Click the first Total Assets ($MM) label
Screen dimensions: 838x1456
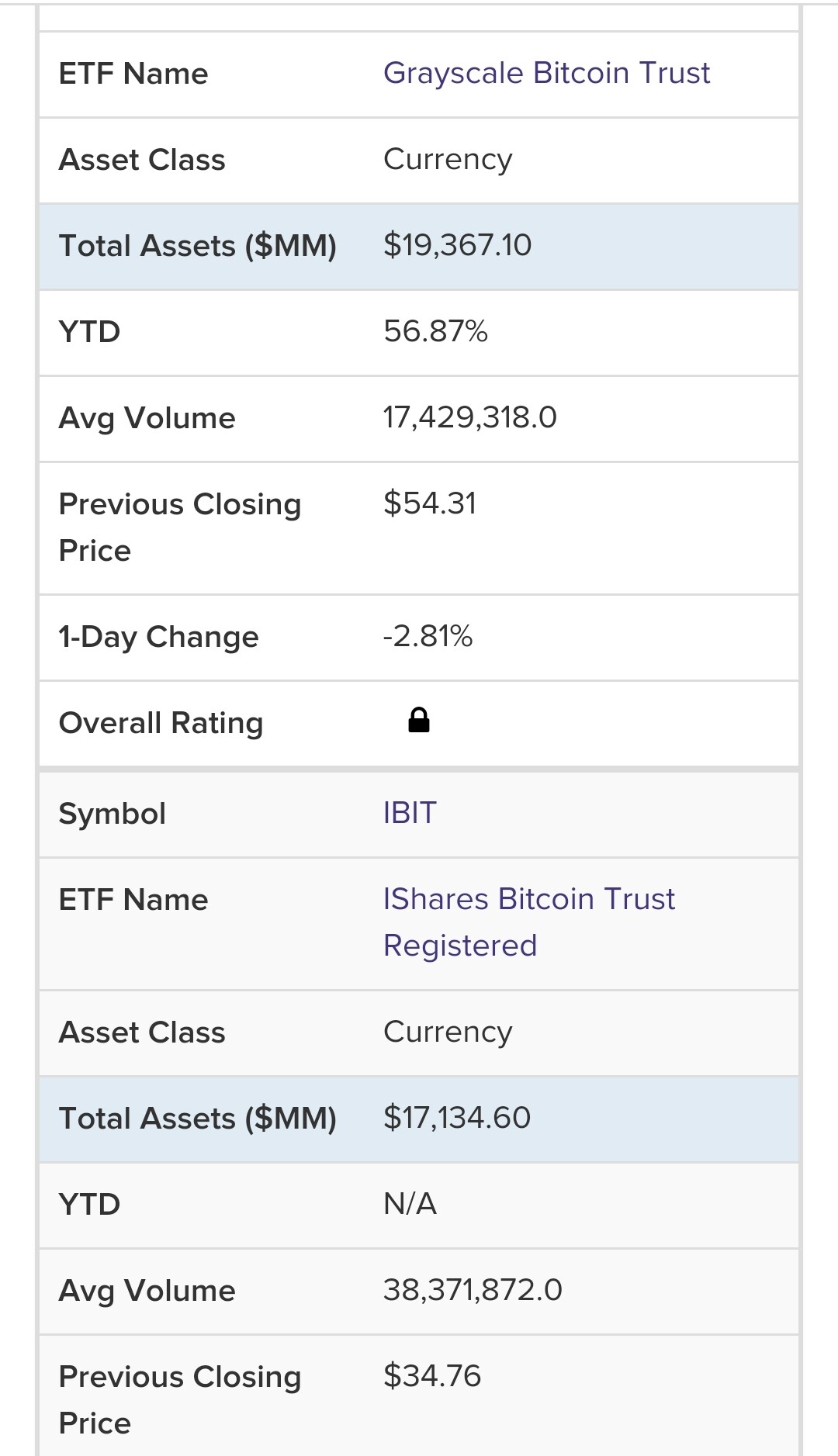tap(197, 246)
